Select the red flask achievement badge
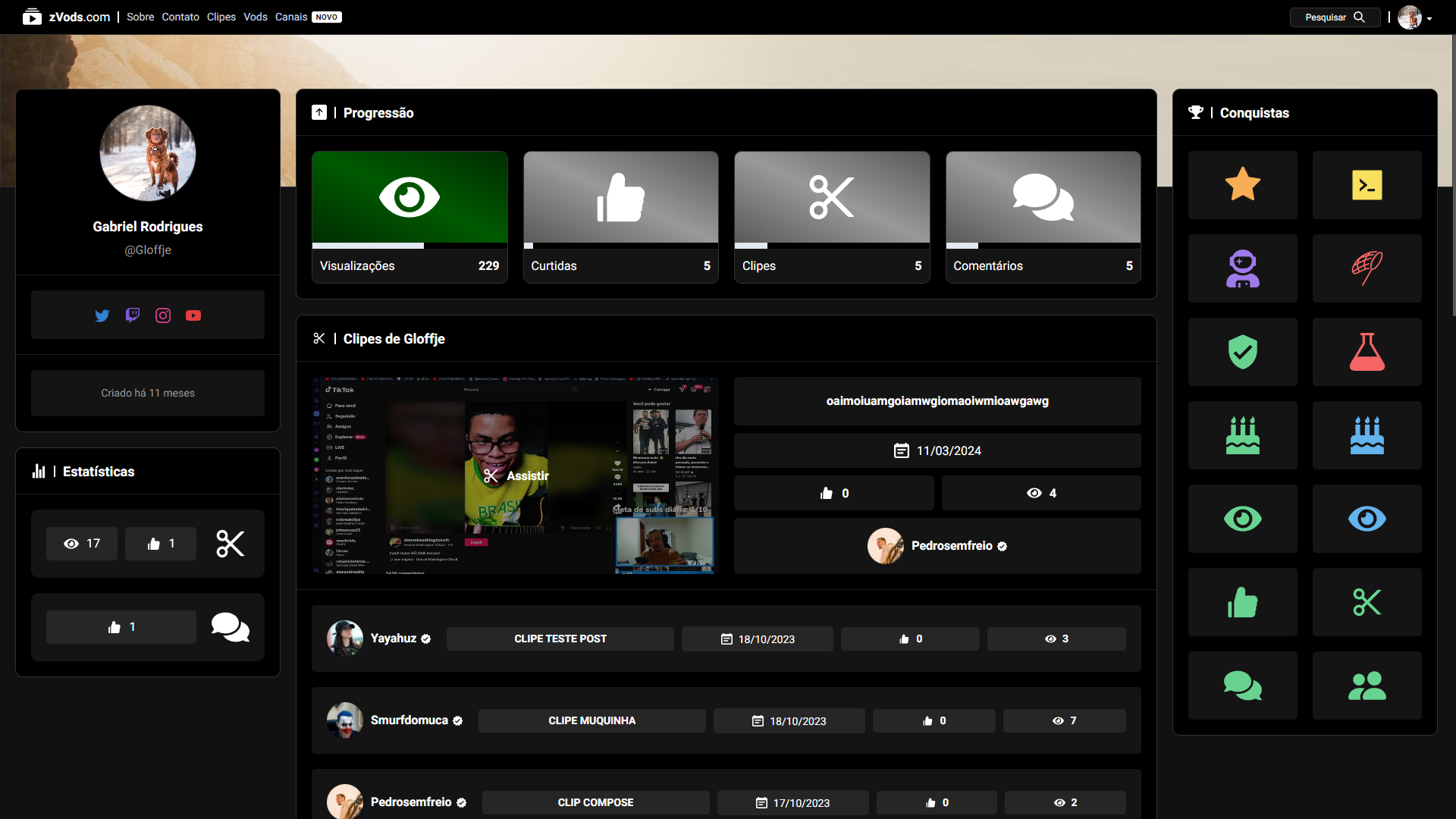 click(x=1367, y=352)
